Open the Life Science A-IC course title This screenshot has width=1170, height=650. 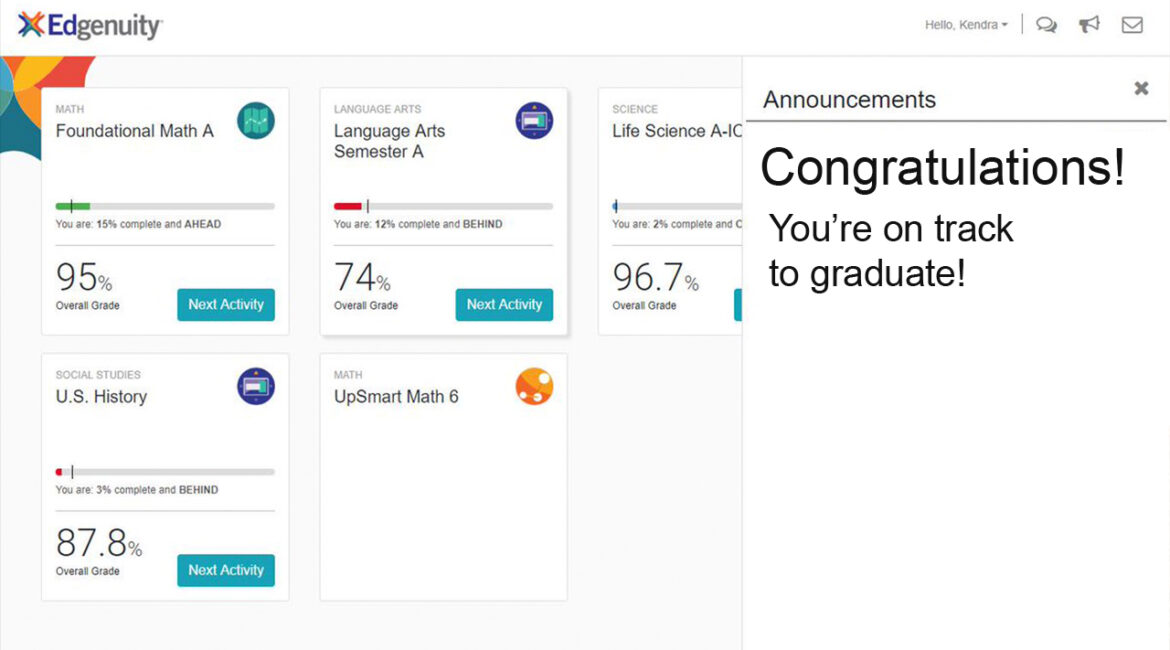tap(677, 131)
